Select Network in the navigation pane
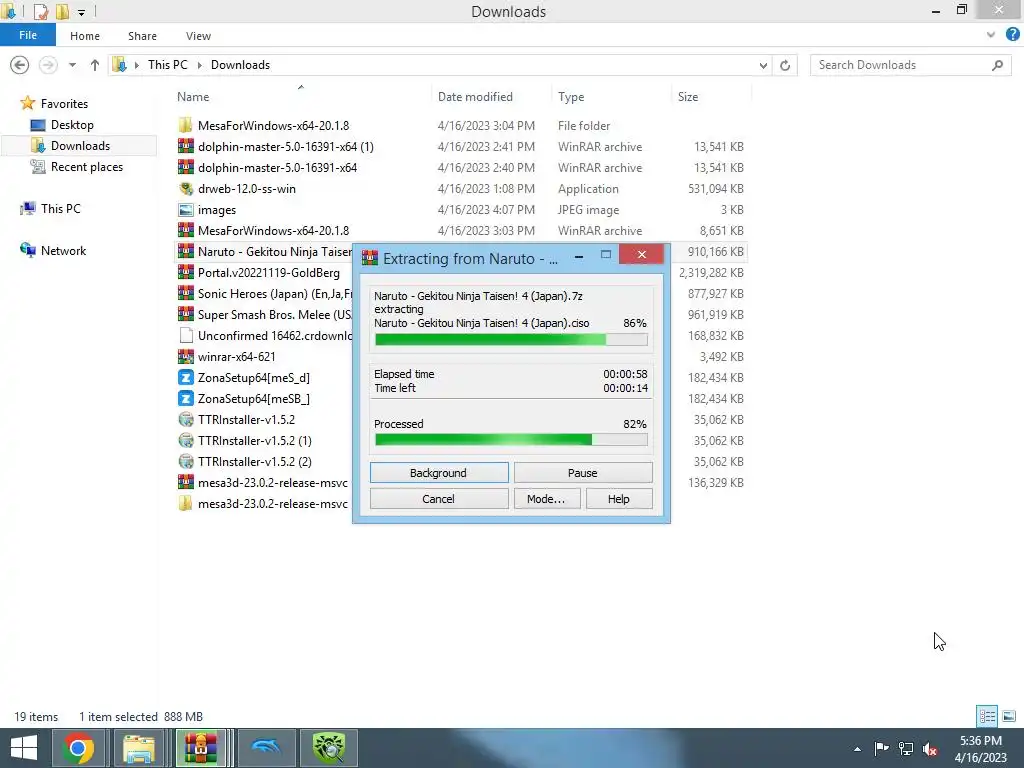 (x=63, y=251)
